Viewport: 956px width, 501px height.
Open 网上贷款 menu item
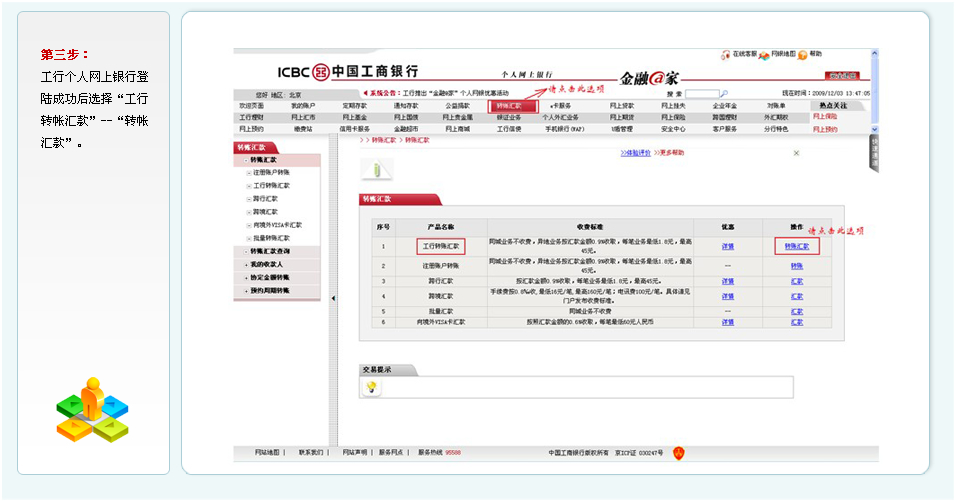point(622,106)
